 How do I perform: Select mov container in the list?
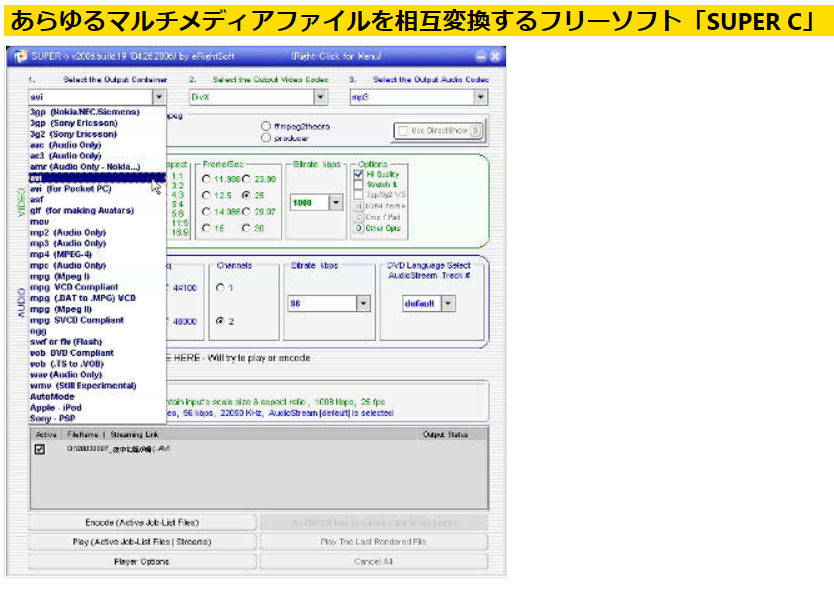click(x=39, y=222)
